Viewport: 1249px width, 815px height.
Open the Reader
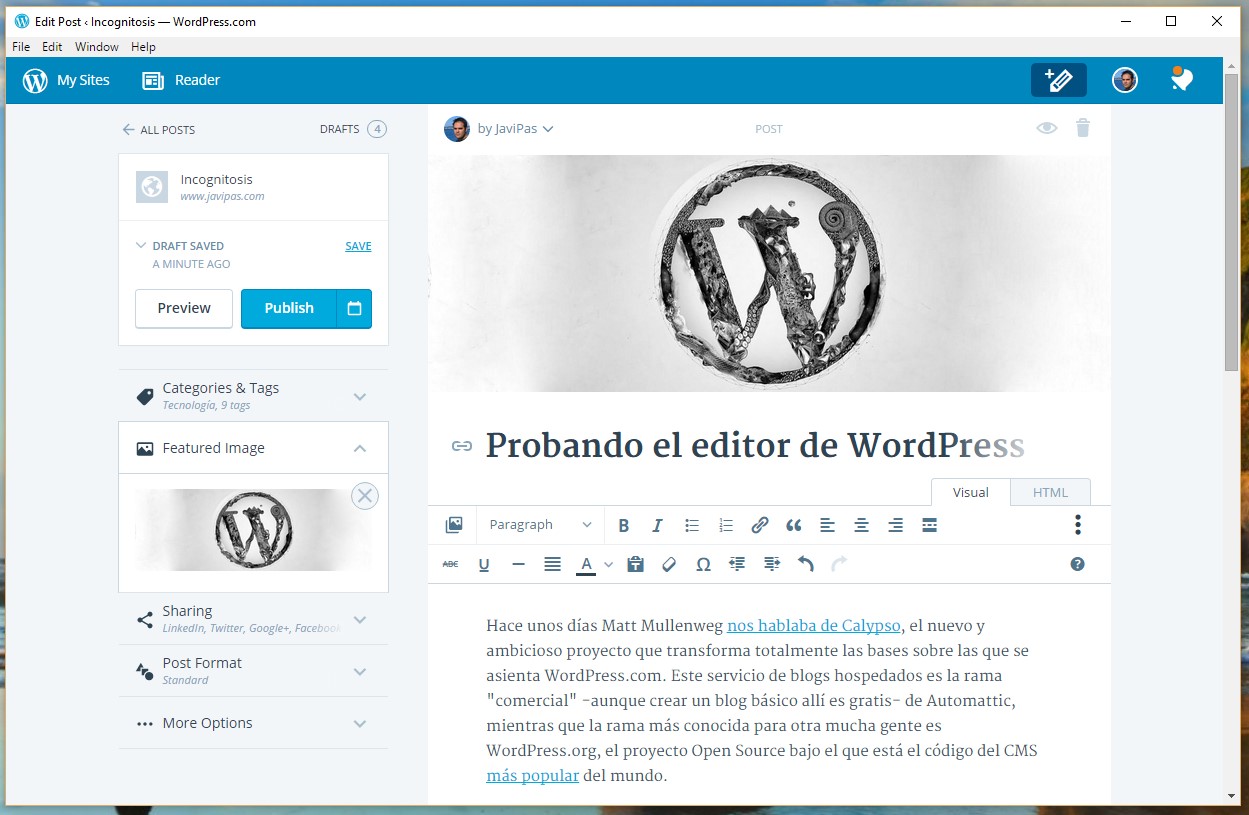[x=181, y=80]
